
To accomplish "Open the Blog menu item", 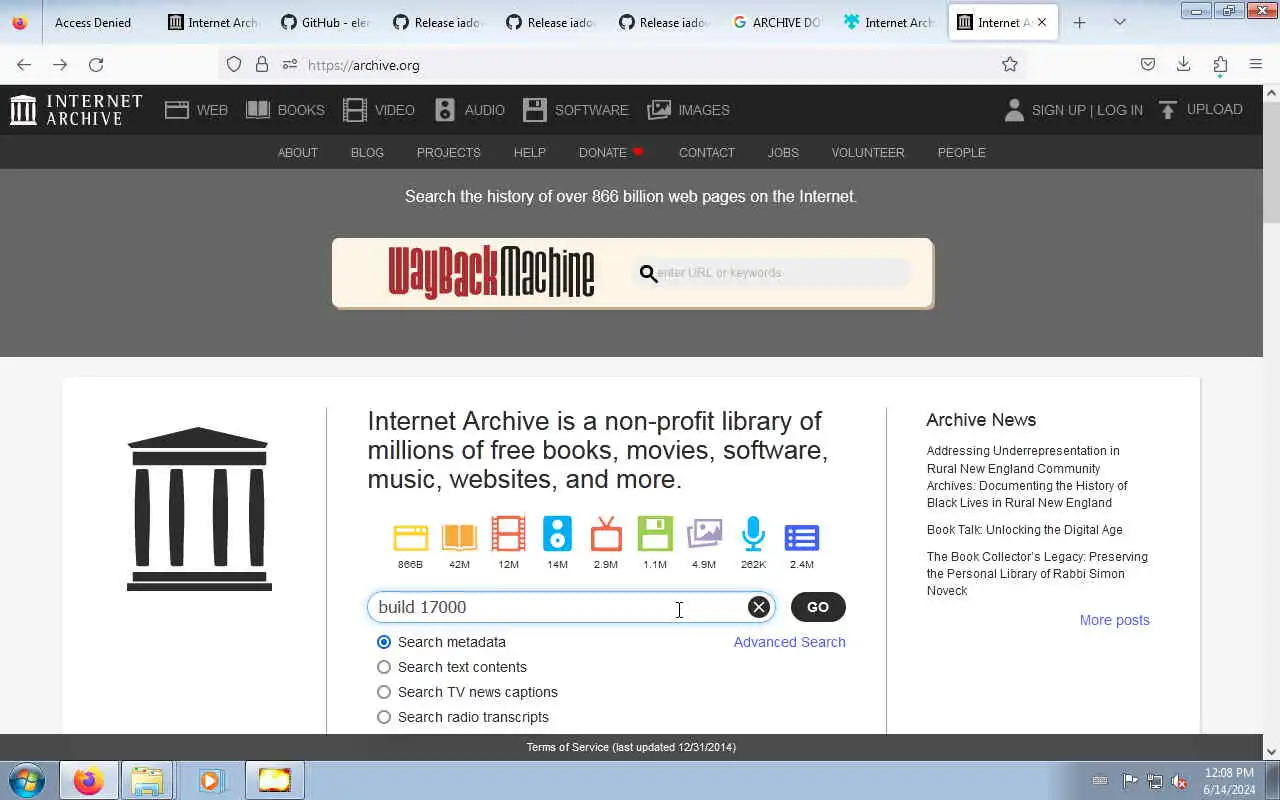I will click(x=367, y=153).
